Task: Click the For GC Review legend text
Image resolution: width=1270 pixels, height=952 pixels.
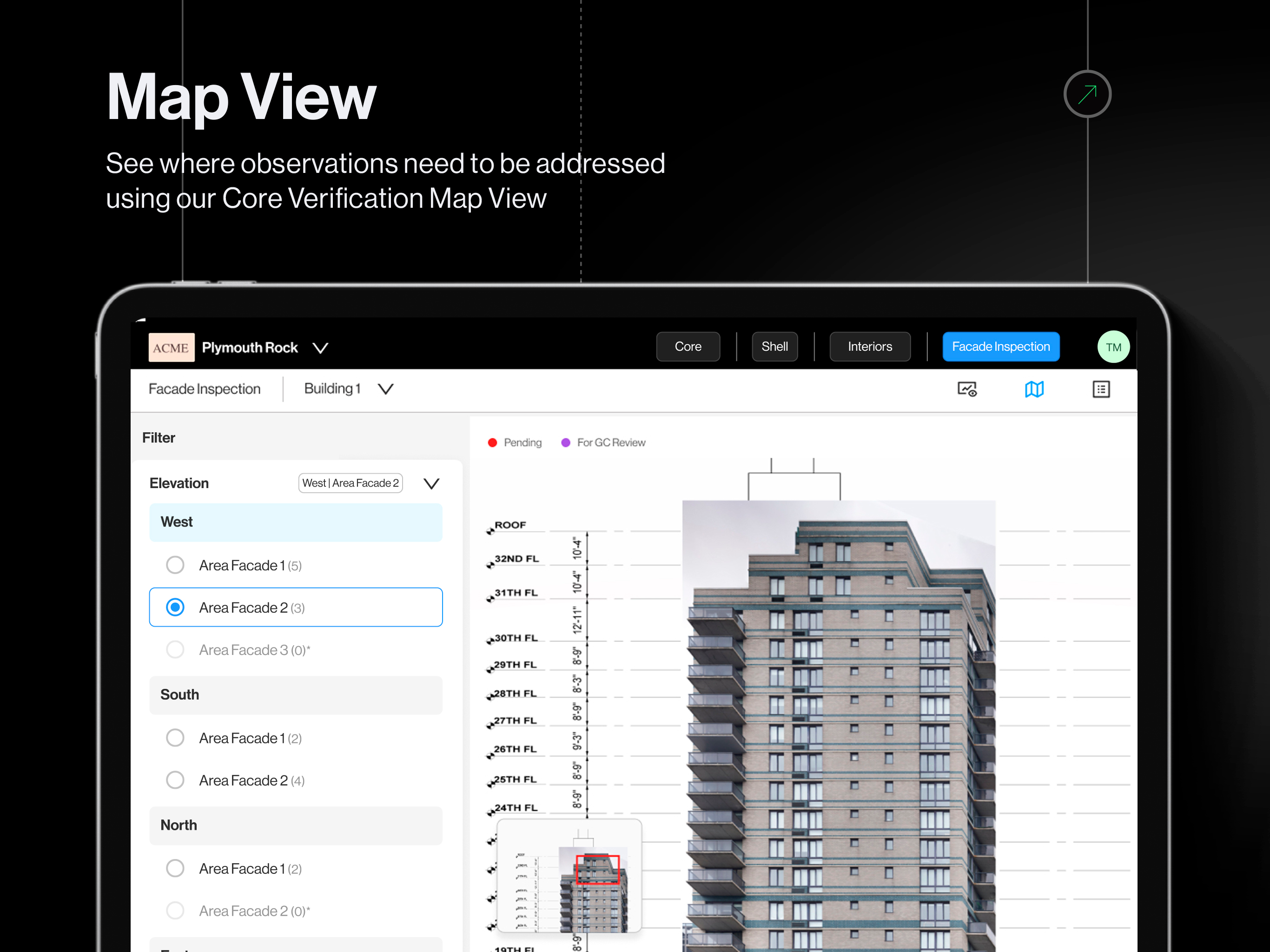Action: (611, 443)
